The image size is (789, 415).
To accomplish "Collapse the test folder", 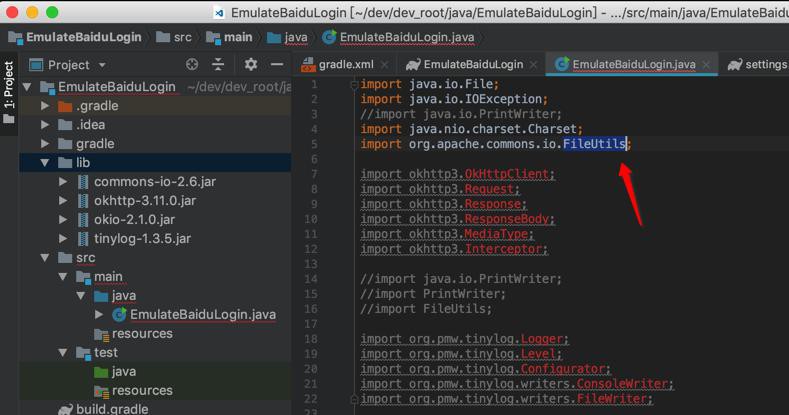I will (x=63, y=353).
